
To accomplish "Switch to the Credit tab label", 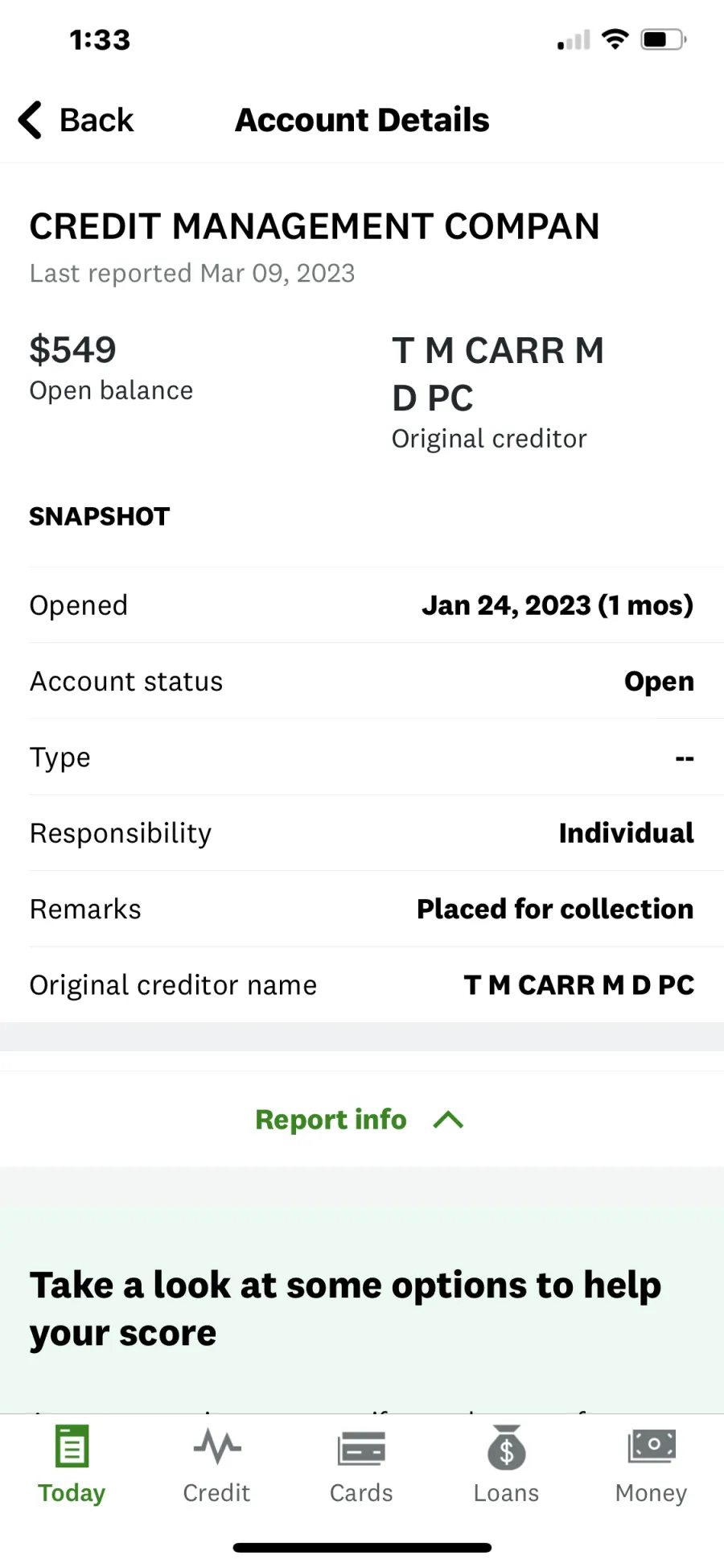I will point(216,1492).
